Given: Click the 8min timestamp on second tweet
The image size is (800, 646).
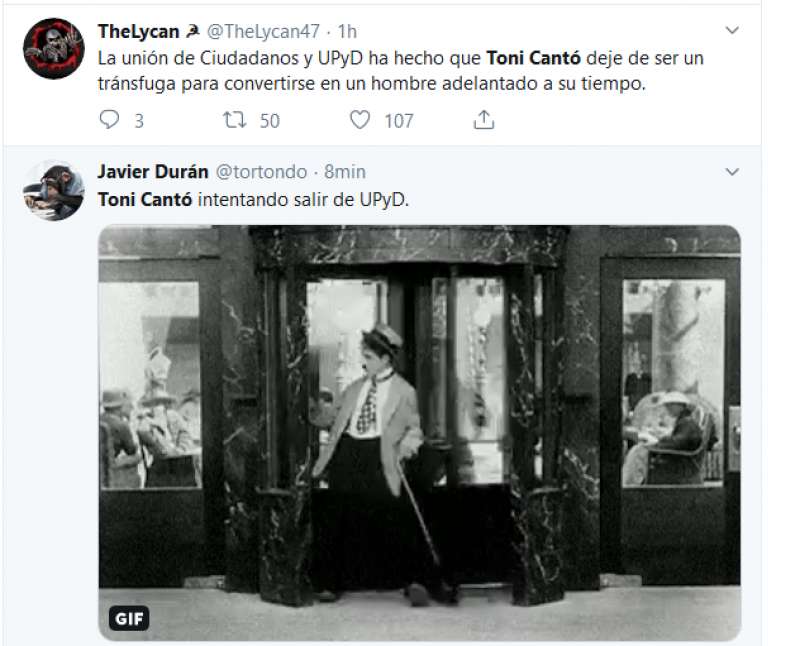Looking at the screenshot, I should pyautogui.click(x=345, y=172).
